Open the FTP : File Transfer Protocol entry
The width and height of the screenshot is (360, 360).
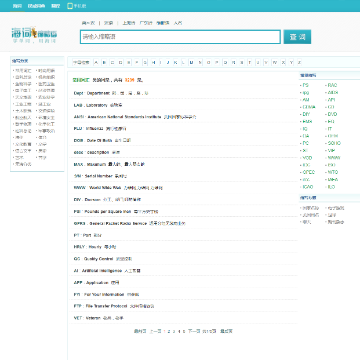tap(114, 306)
